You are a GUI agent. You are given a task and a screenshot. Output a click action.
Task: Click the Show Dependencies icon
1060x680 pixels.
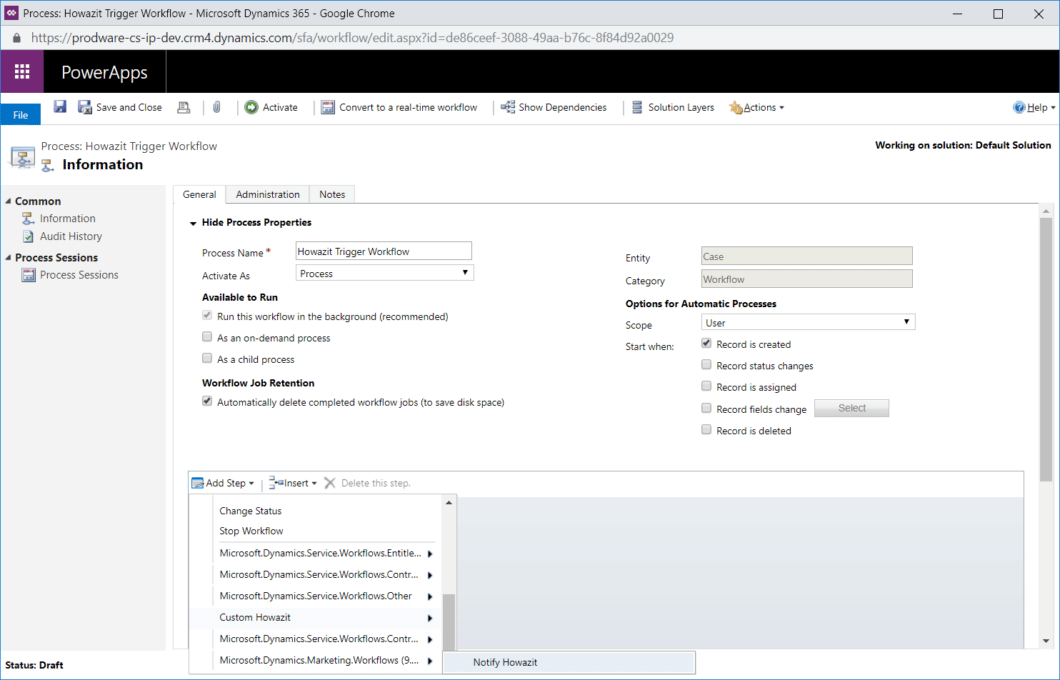point(508,107)
